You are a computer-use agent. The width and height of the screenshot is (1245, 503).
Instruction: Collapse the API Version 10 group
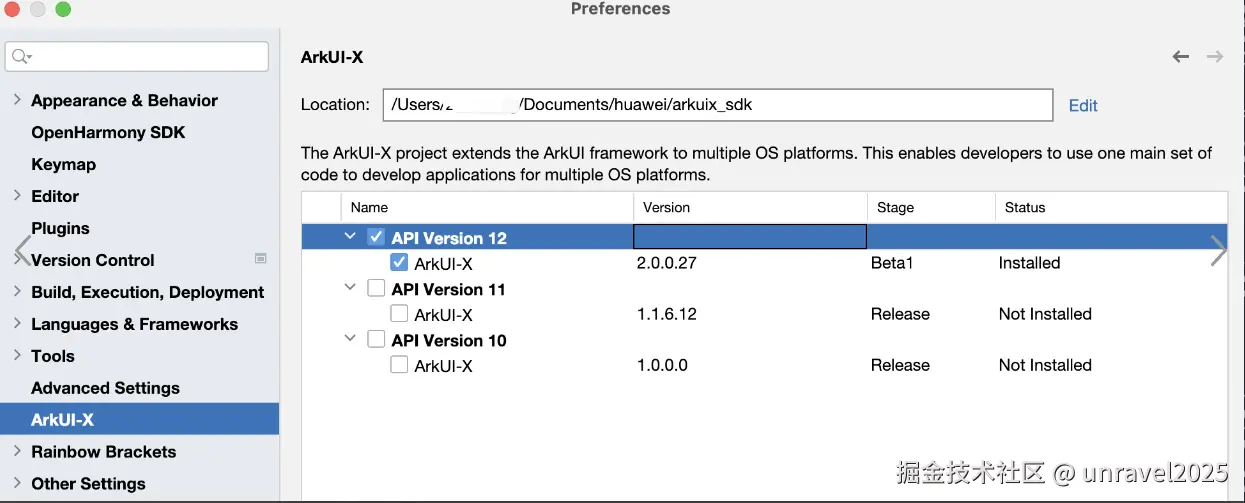350,339
